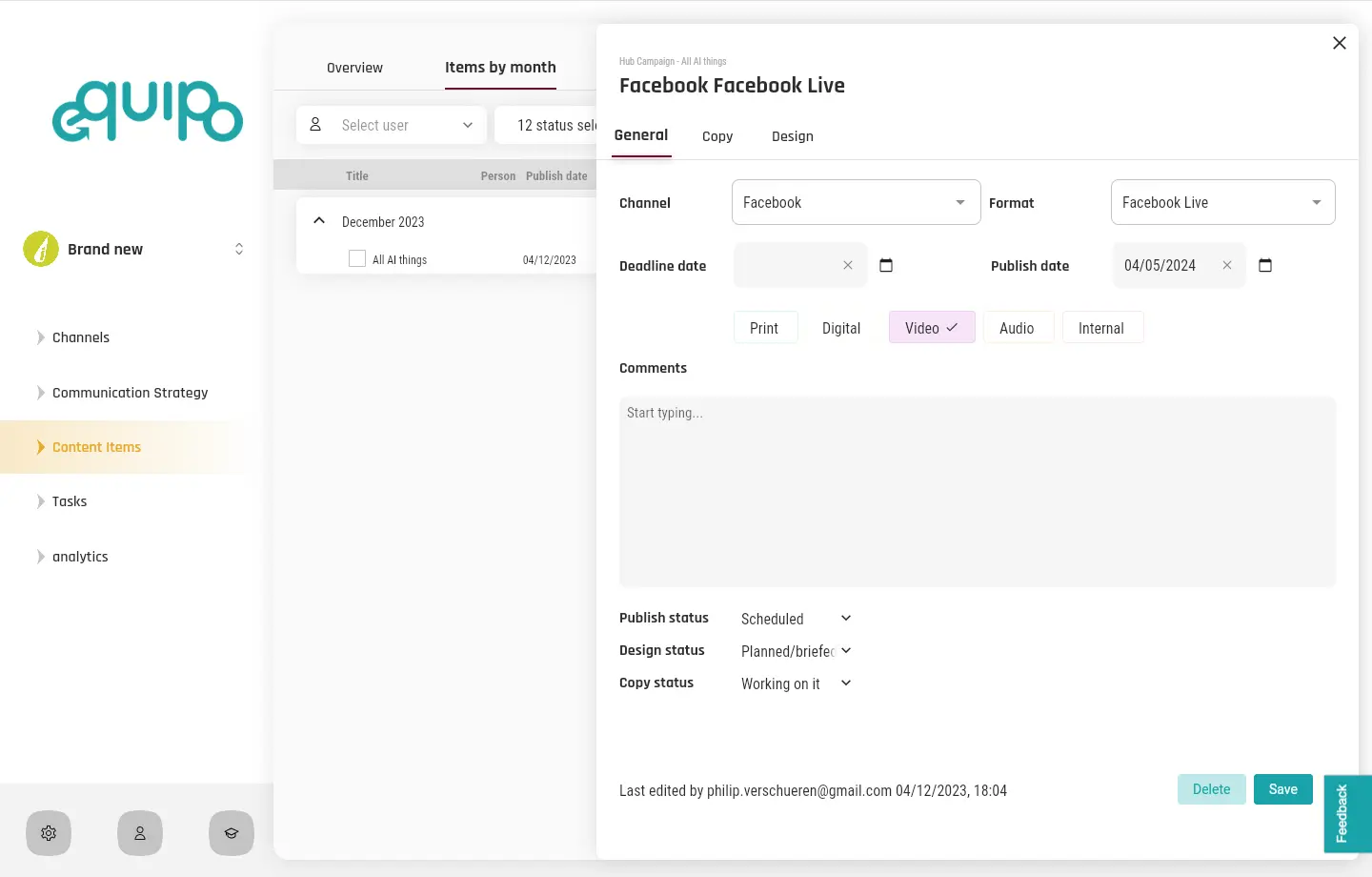Select the Items by month tab
The height and width of the screenshot is (877, 1372).
click(x=500, y=68)
